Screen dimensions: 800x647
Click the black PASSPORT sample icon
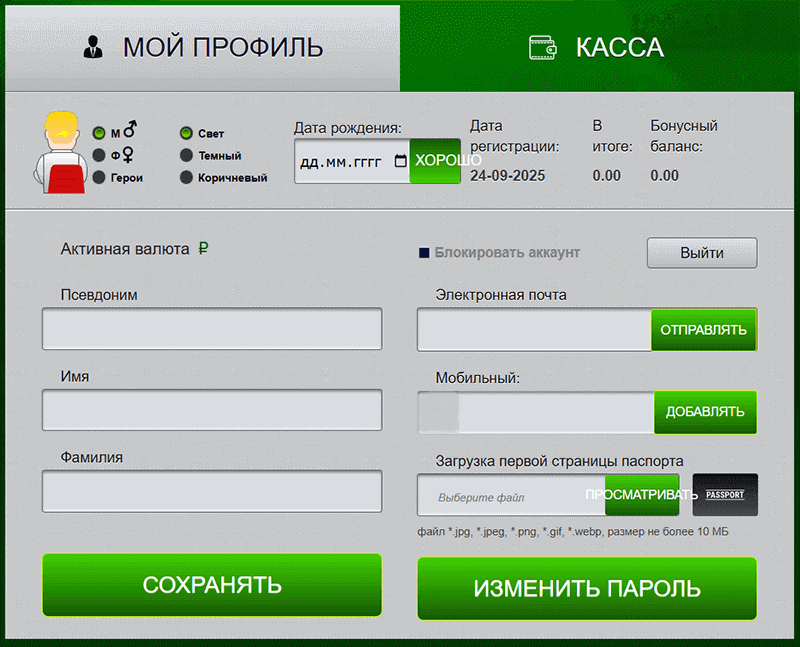(x=725, y=494)
